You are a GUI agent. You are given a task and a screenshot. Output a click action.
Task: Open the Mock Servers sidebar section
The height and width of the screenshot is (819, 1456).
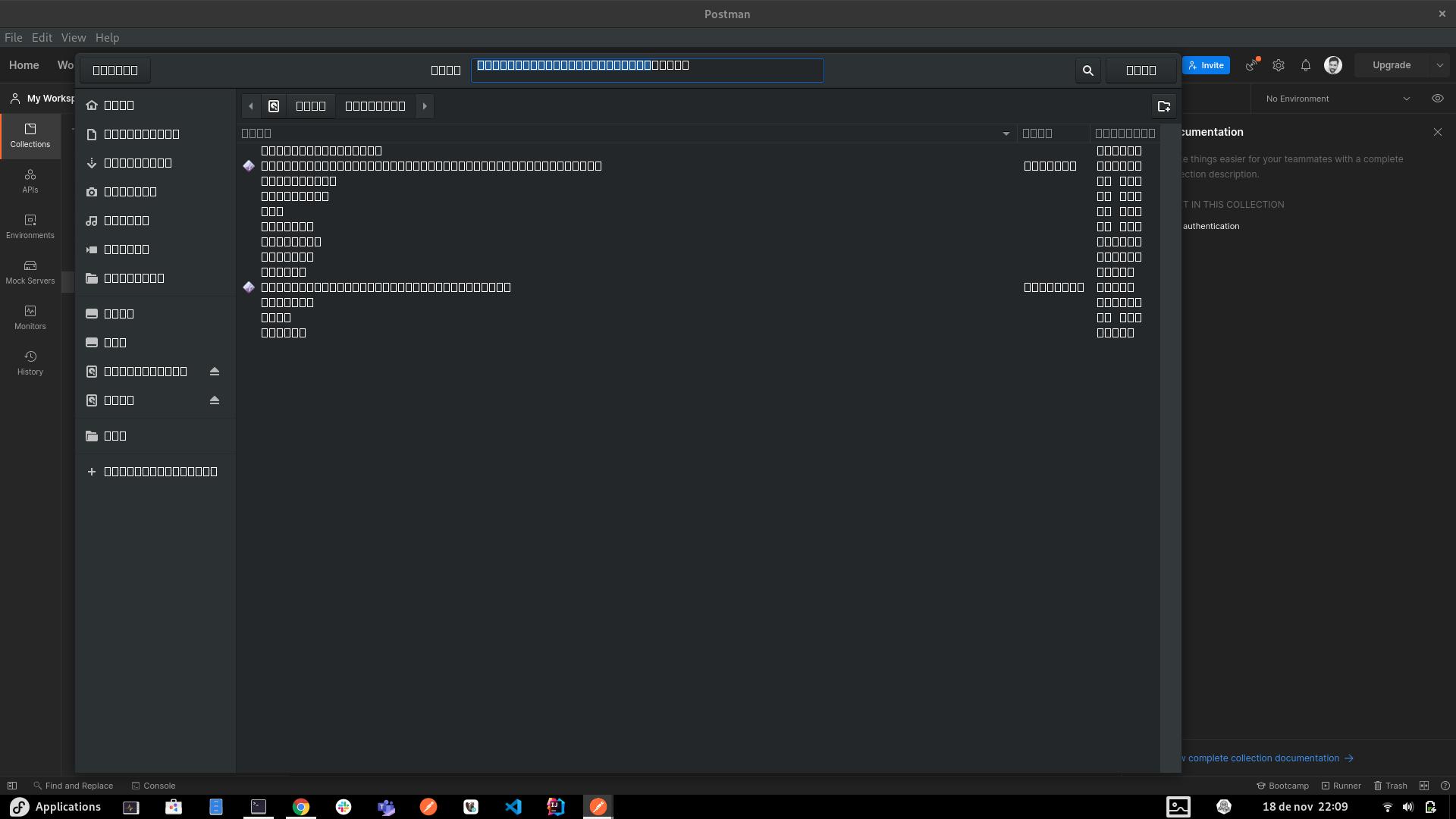(x=30, y=272)
